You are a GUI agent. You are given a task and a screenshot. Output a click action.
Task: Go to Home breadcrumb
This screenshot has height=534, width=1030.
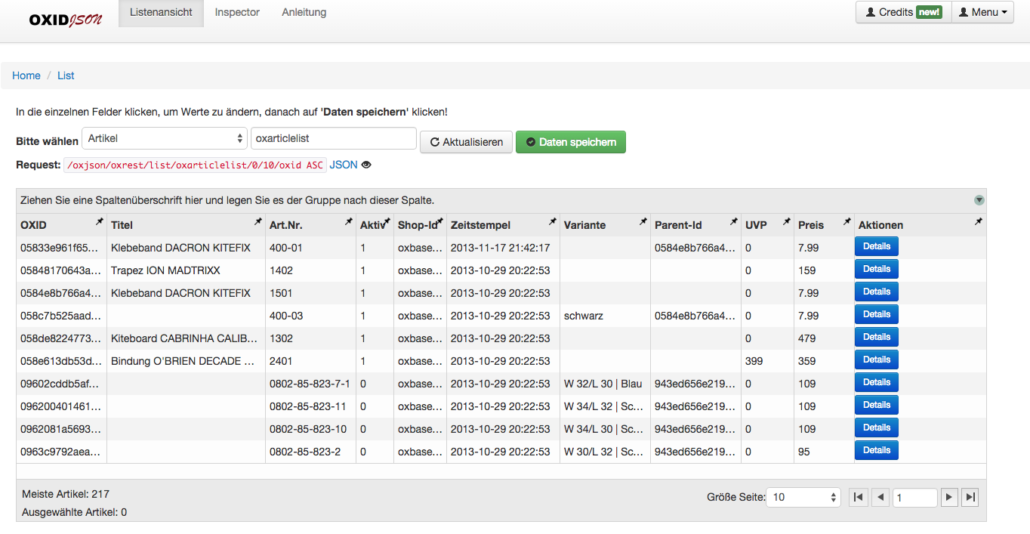point(26,76)
